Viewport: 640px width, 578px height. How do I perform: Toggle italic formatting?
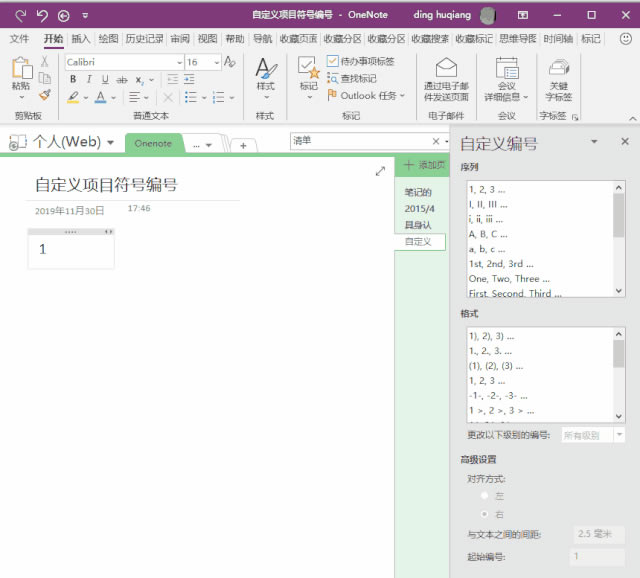[x=89, y=79]
